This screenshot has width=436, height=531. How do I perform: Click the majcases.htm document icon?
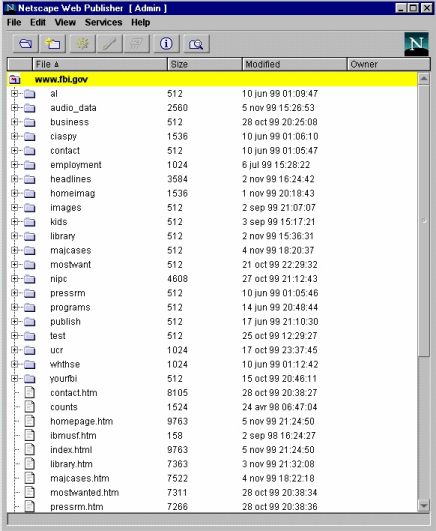[29, 478]
